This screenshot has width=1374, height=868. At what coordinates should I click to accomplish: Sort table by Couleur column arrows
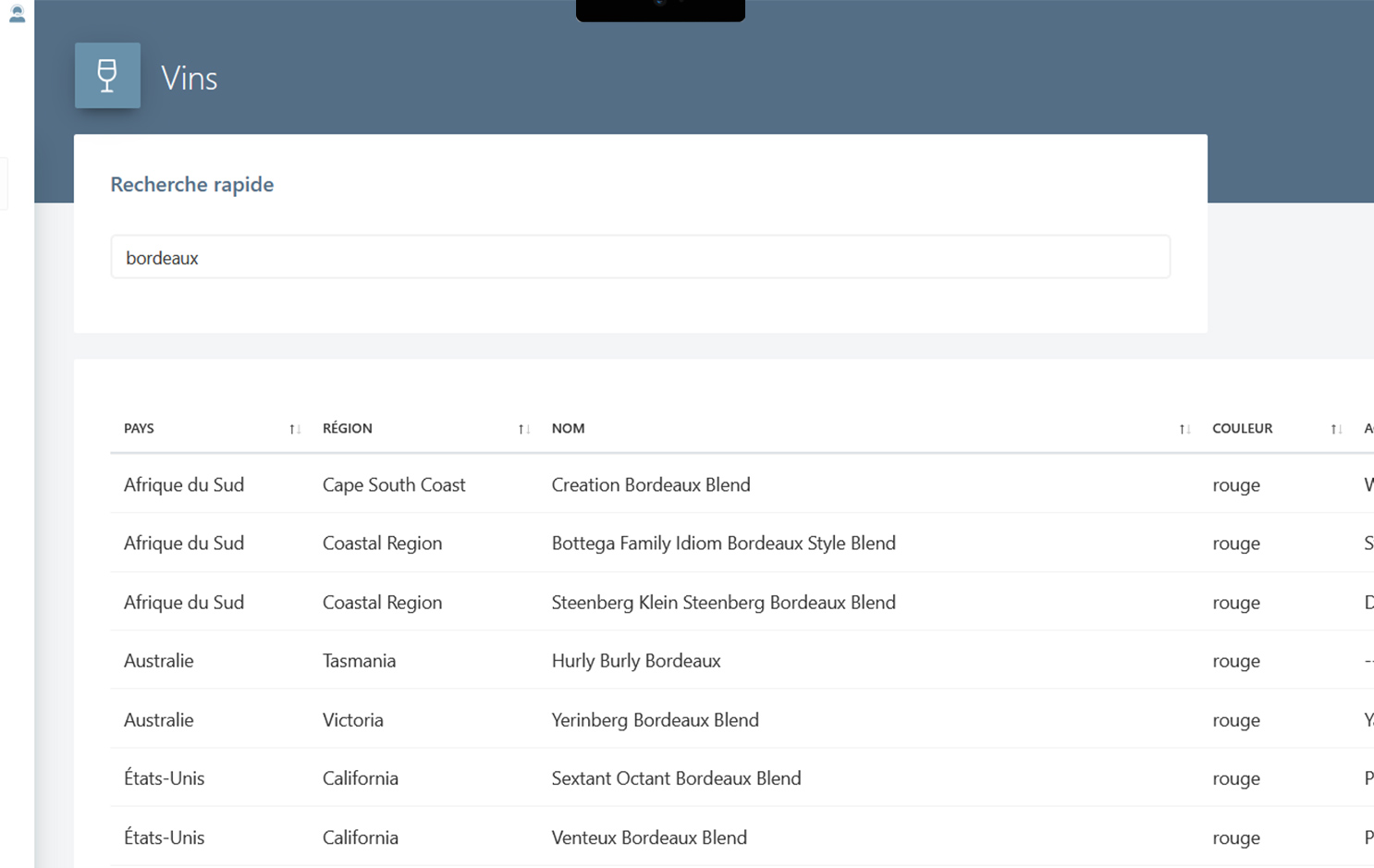pyautogui.click(x=1335, y=429)
